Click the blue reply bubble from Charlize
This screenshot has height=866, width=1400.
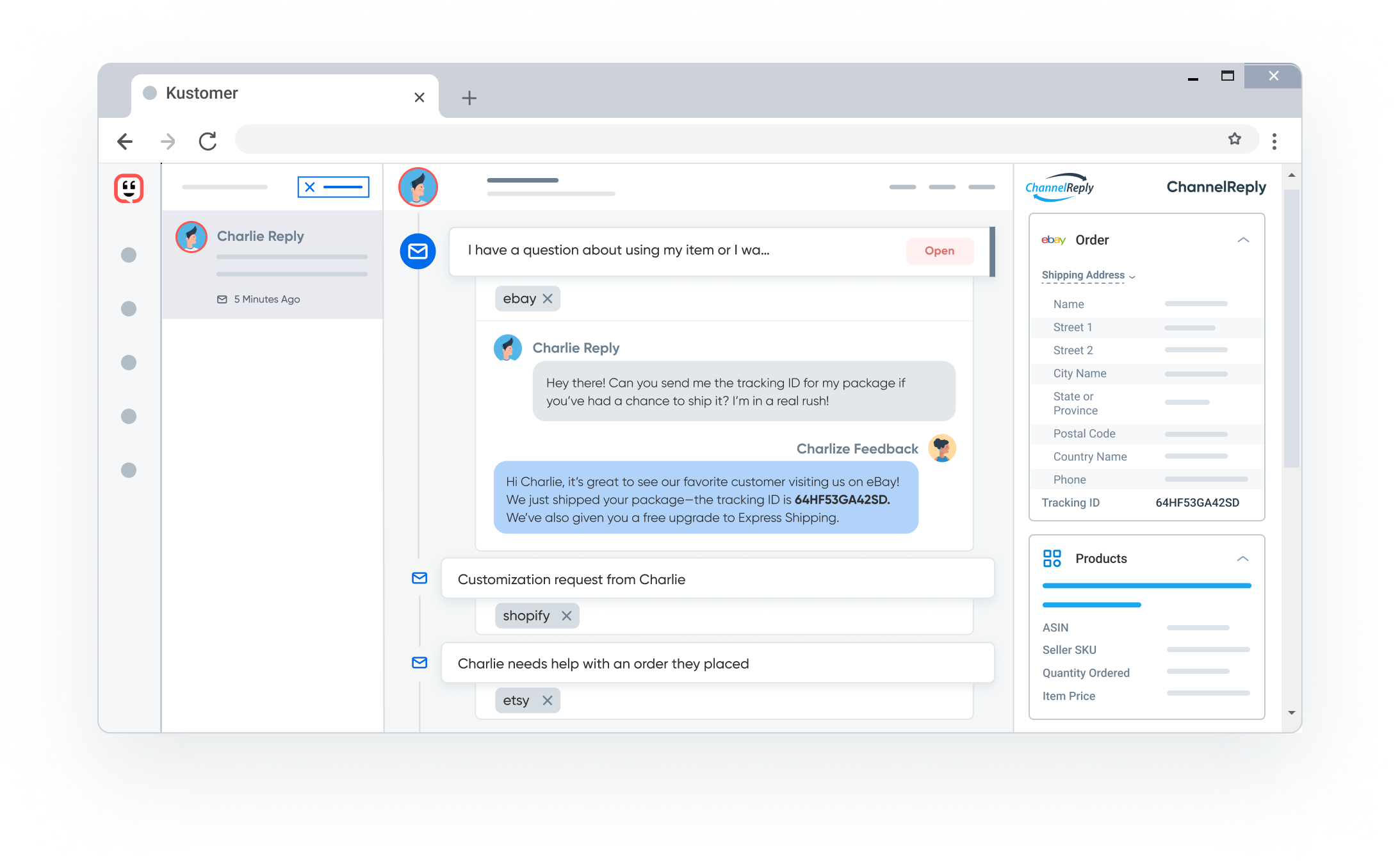(706, 498)
